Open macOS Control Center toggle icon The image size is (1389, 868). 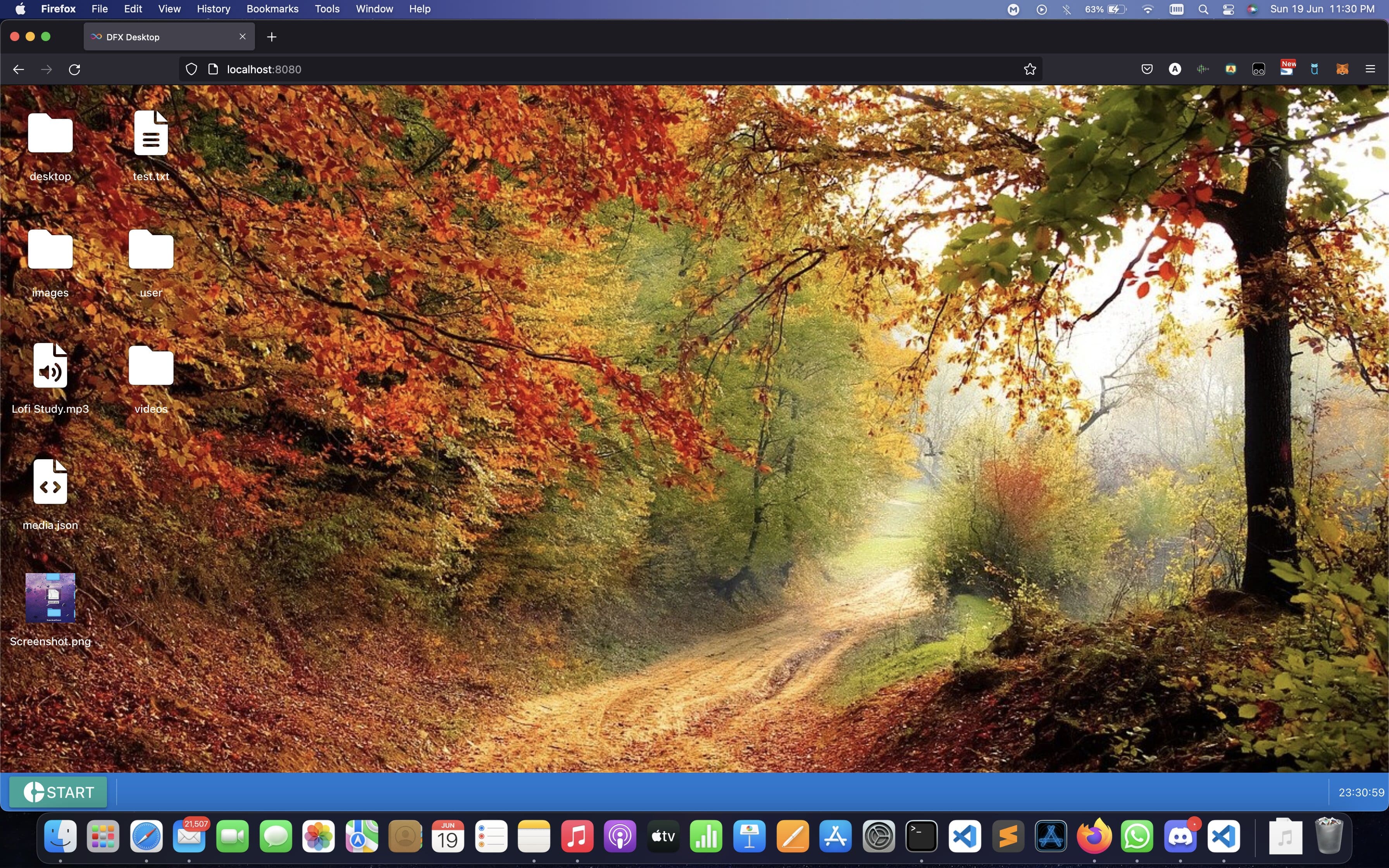click(1228, 9)
